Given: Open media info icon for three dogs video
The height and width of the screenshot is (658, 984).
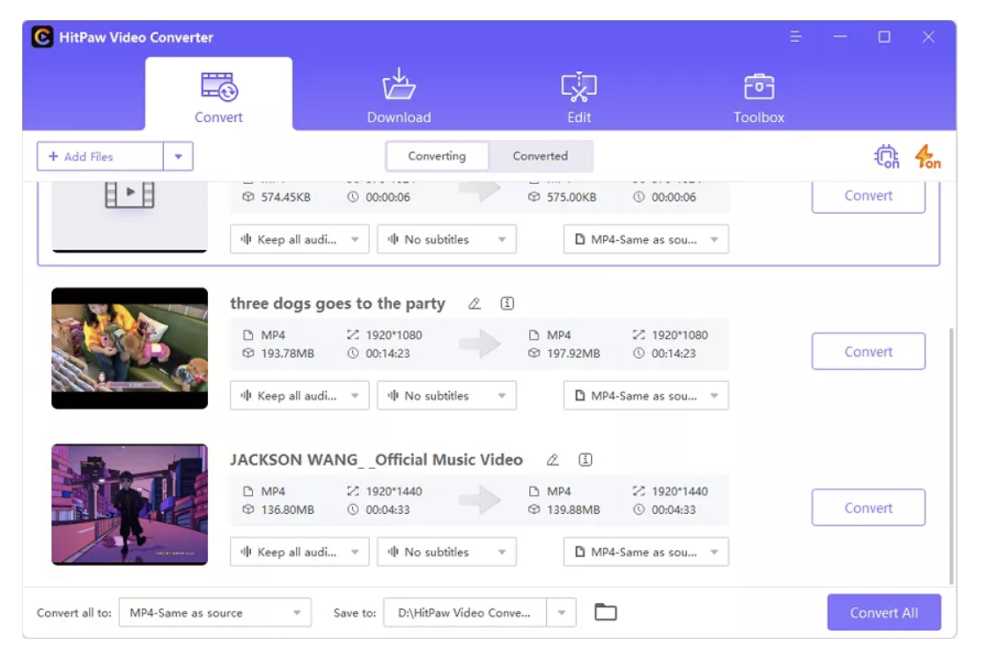Looking at the screenshot, I should coord(507,304).
